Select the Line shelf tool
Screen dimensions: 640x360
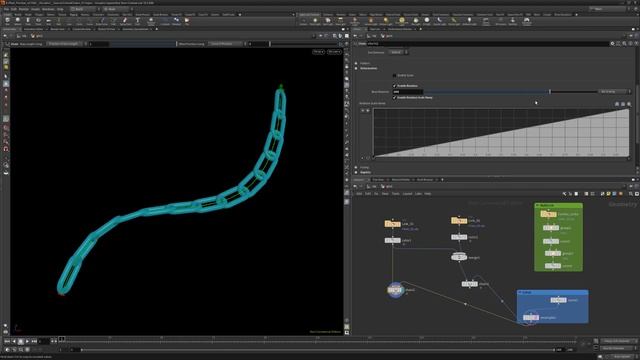click(x=69, y=21)
